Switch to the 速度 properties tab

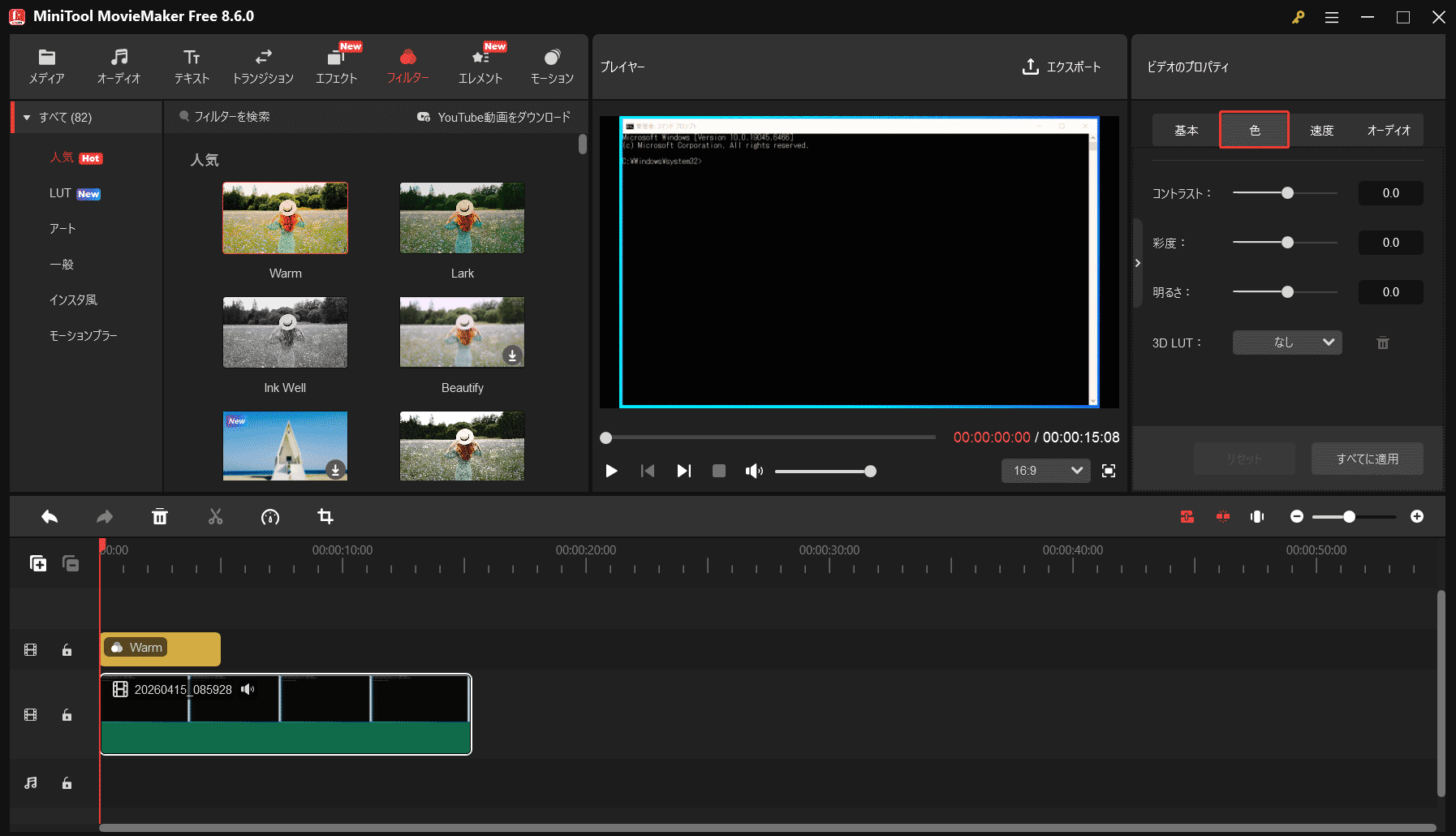click(x=1321, y=129)
